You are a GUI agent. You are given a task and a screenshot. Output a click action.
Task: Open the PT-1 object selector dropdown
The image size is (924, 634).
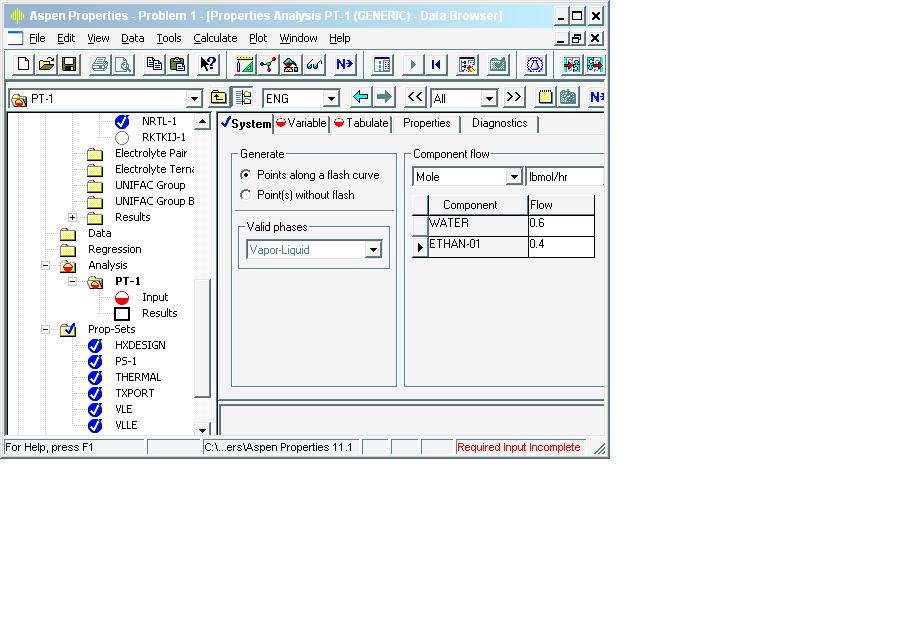coord(194,99)
